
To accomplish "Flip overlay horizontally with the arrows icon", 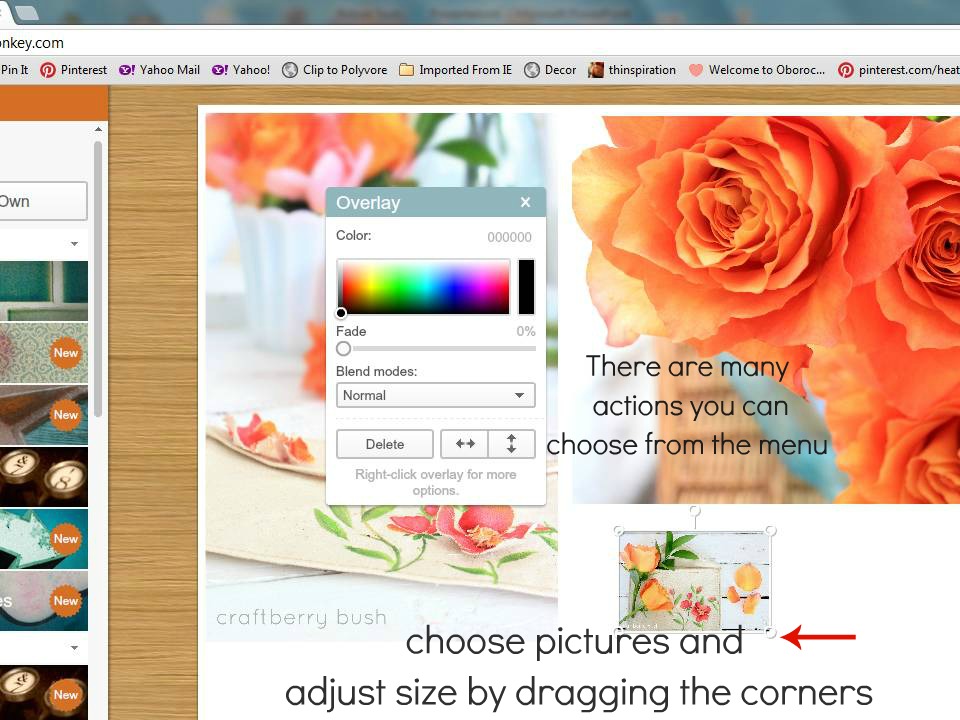I will (464, 444).
